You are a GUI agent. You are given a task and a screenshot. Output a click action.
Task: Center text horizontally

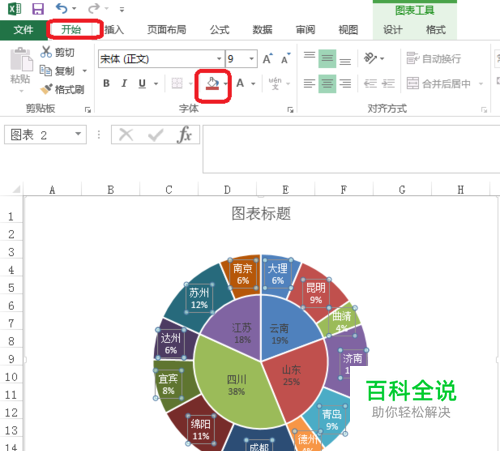[x=327, y=83]
